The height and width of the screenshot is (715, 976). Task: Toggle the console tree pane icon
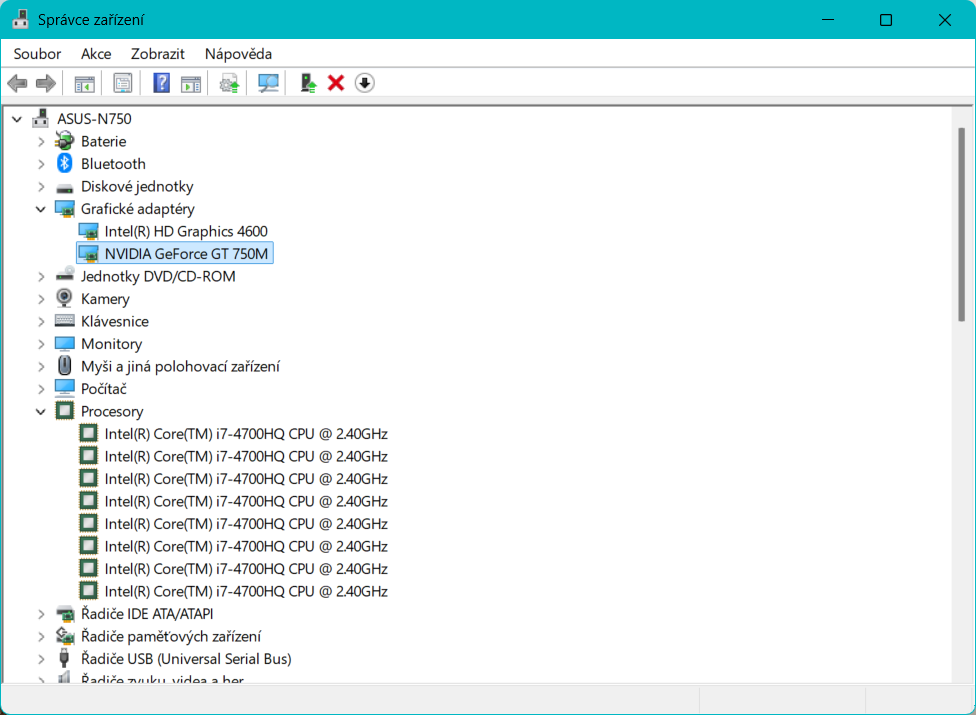[85, 83]
